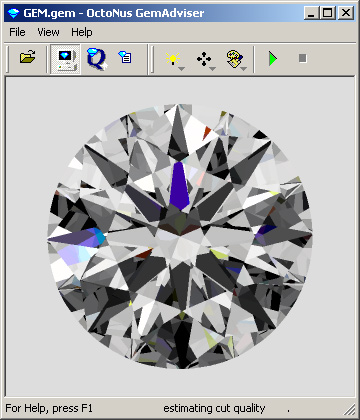Expand the palette dropdown arrow

coord(244,69)
